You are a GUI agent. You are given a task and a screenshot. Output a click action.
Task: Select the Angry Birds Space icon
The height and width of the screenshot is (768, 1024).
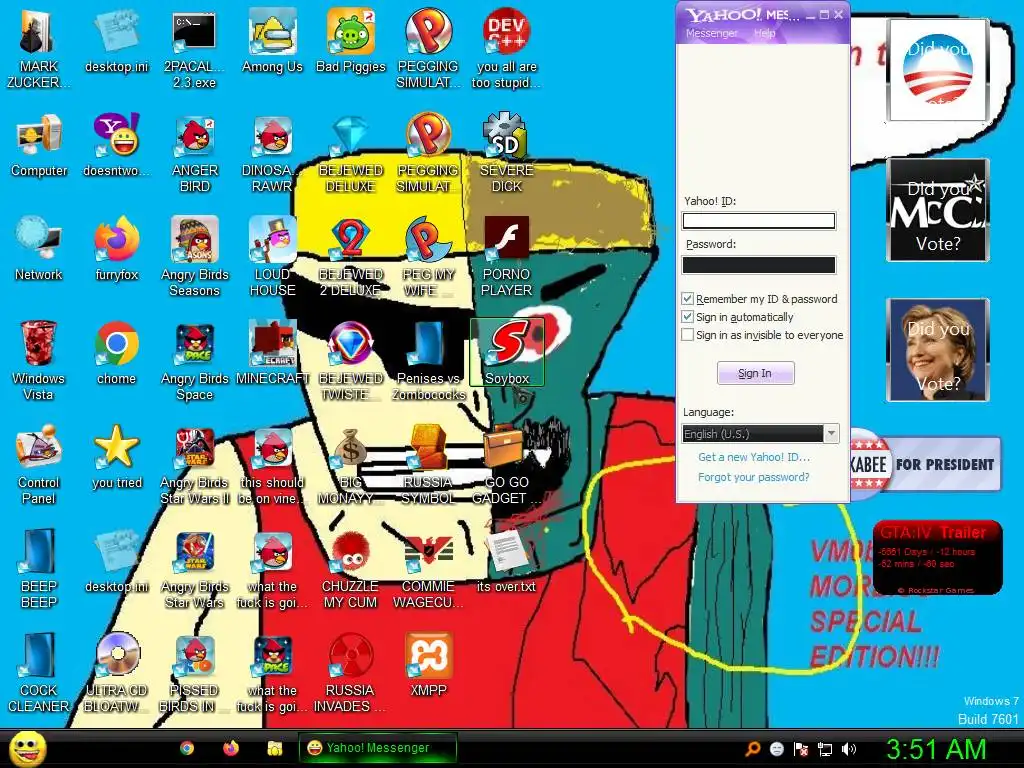tap(195, 360)
